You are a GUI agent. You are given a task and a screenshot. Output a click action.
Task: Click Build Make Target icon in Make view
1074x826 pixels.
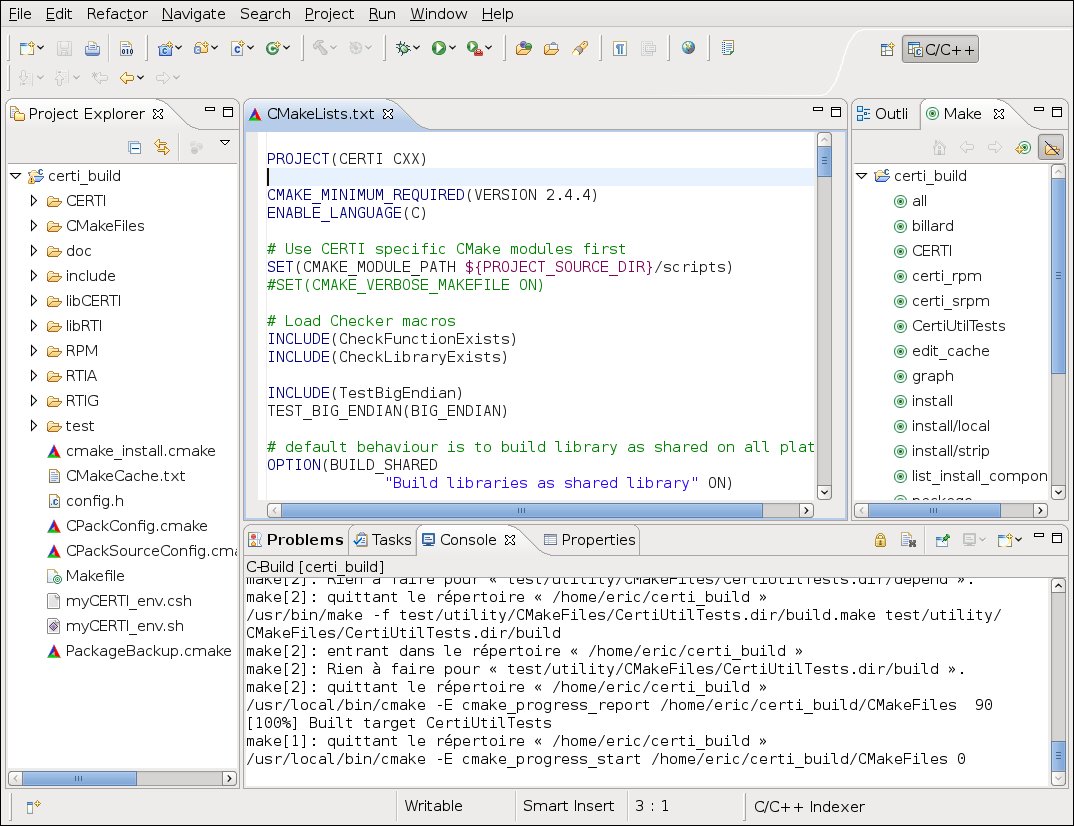coord(1022,147)
